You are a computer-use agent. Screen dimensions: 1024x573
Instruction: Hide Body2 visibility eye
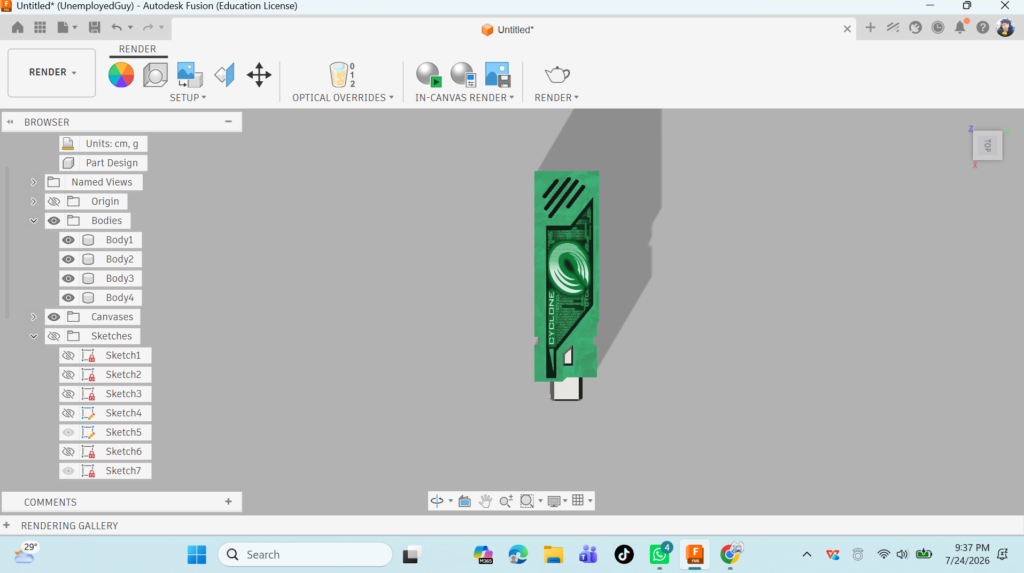click(68, 259)
